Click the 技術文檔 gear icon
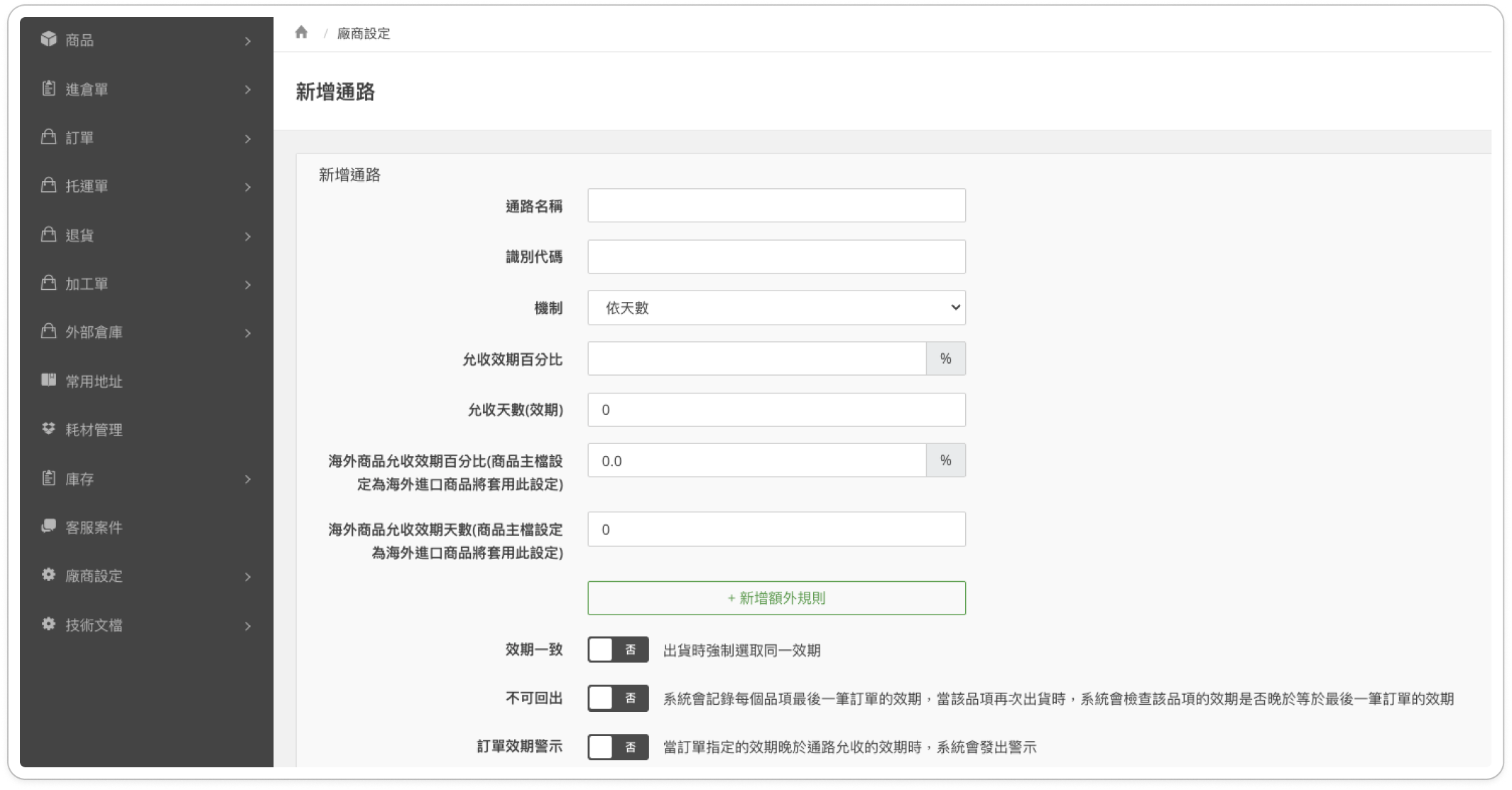1512x790 pixels. click(x=48, y=624)
